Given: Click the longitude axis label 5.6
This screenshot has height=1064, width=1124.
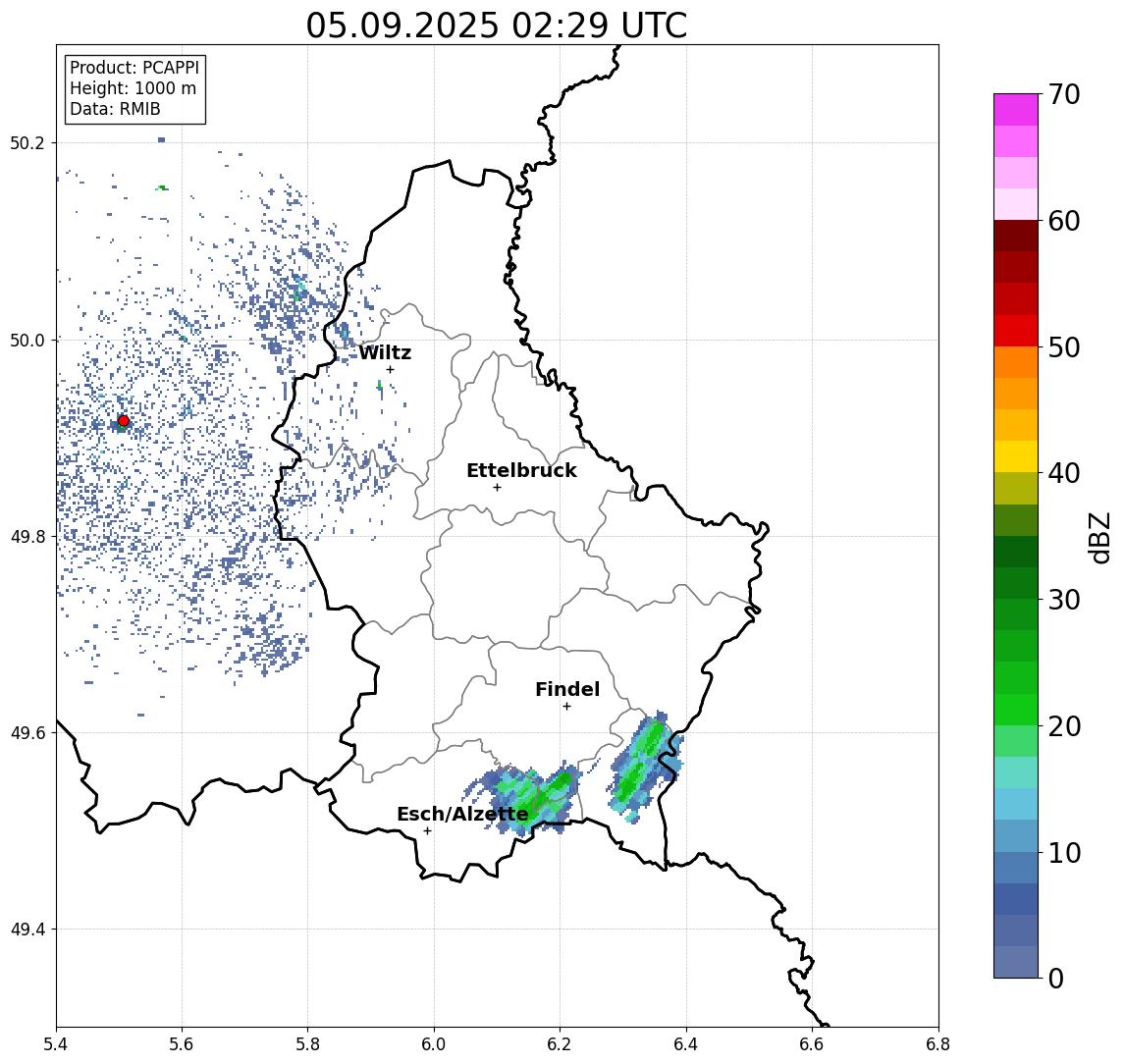Looking at the screenshot, I should [x=182, y=1044].
